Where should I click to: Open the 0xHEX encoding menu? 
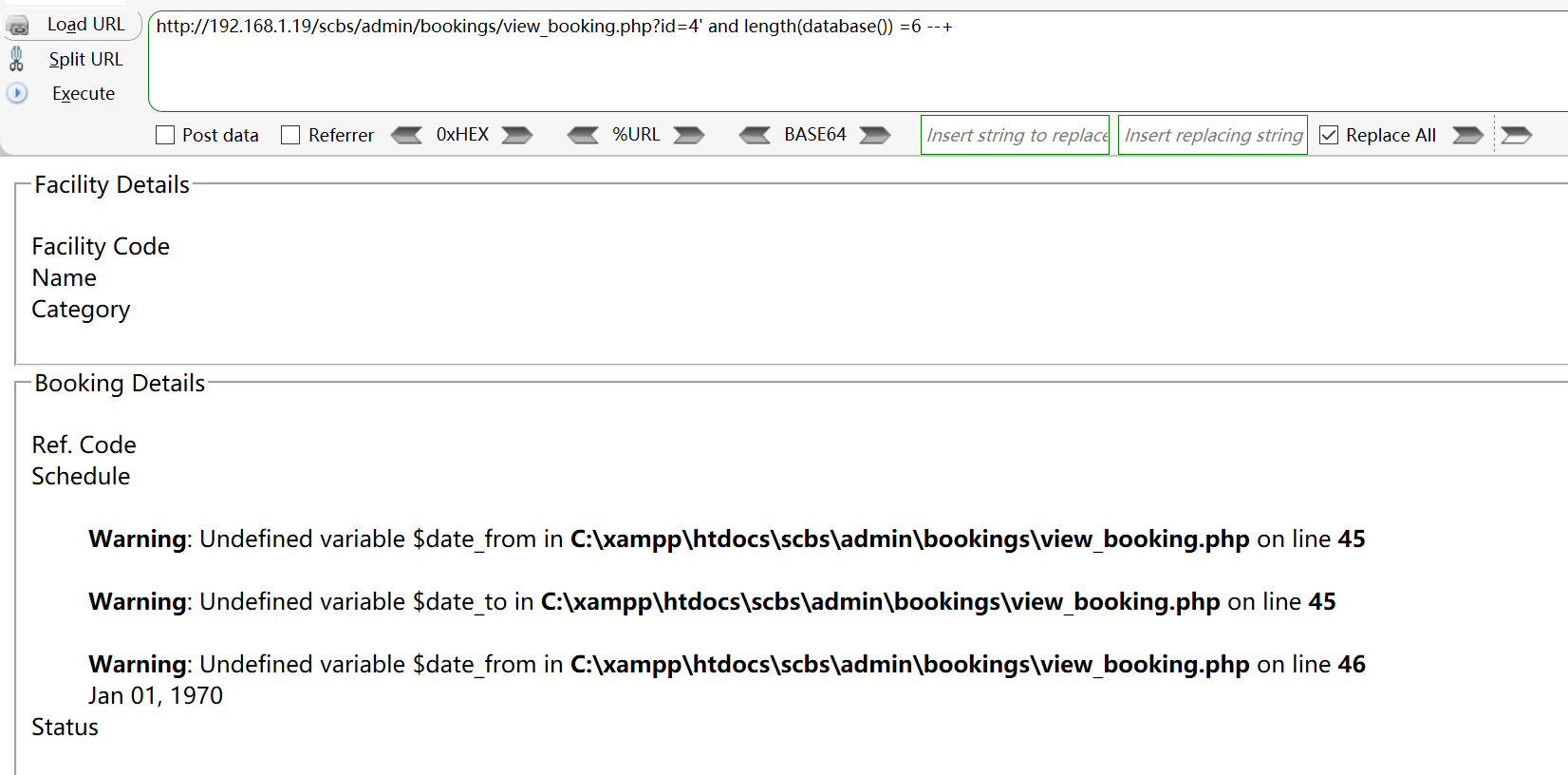pyautogui.click(x=462, y=135)
